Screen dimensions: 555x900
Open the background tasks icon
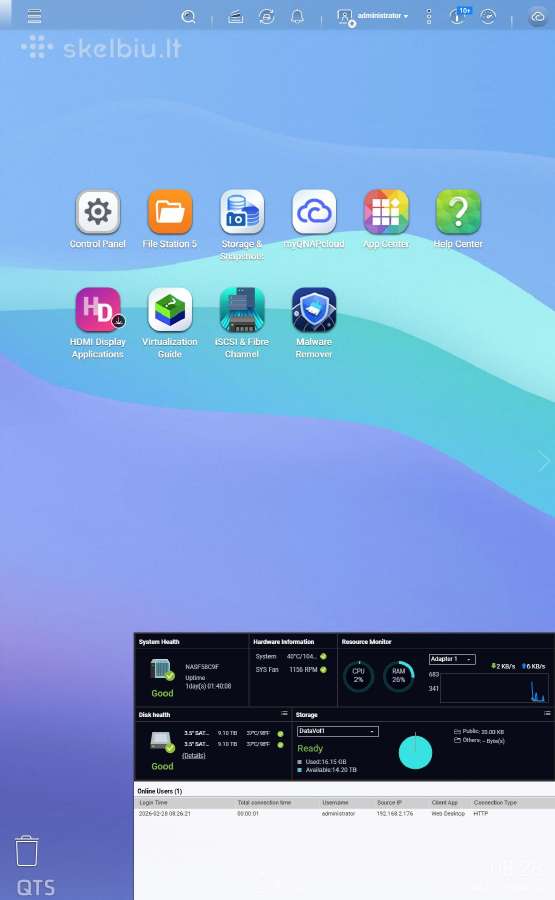click(x=235, y=17)
